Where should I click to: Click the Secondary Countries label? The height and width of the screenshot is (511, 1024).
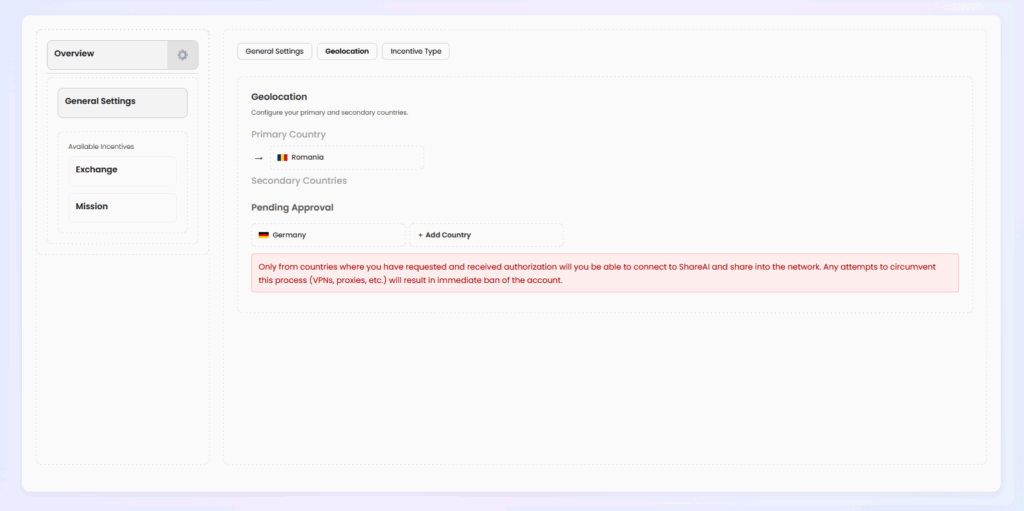pos(299,181)
